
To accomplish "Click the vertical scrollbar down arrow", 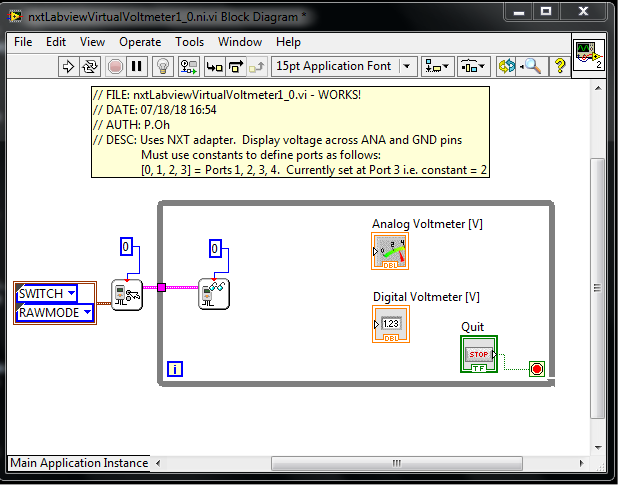I will 598,448.
